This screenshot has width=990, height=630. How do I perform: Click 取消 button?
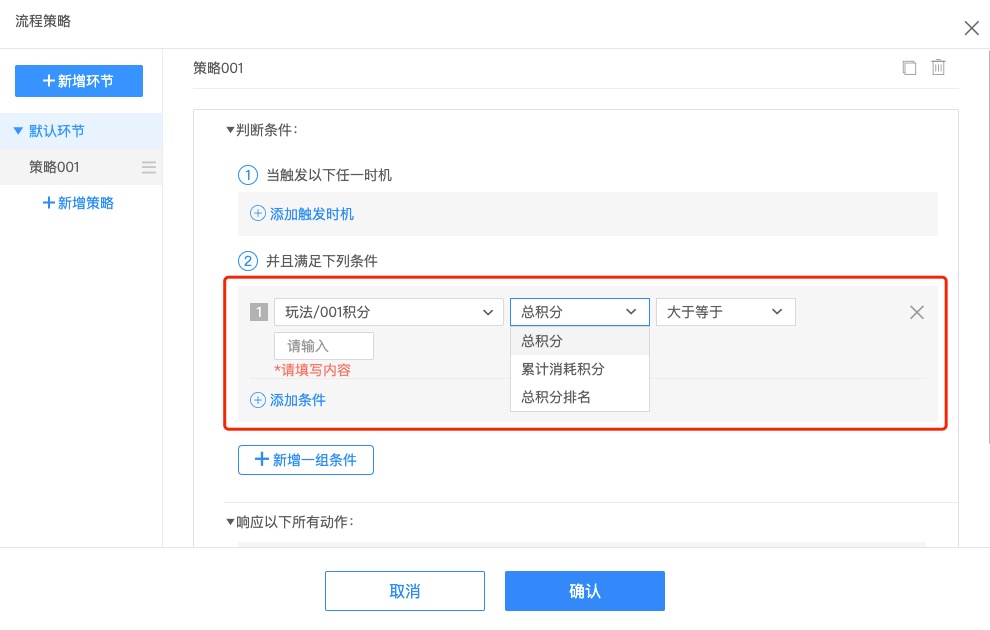[405, 591]
